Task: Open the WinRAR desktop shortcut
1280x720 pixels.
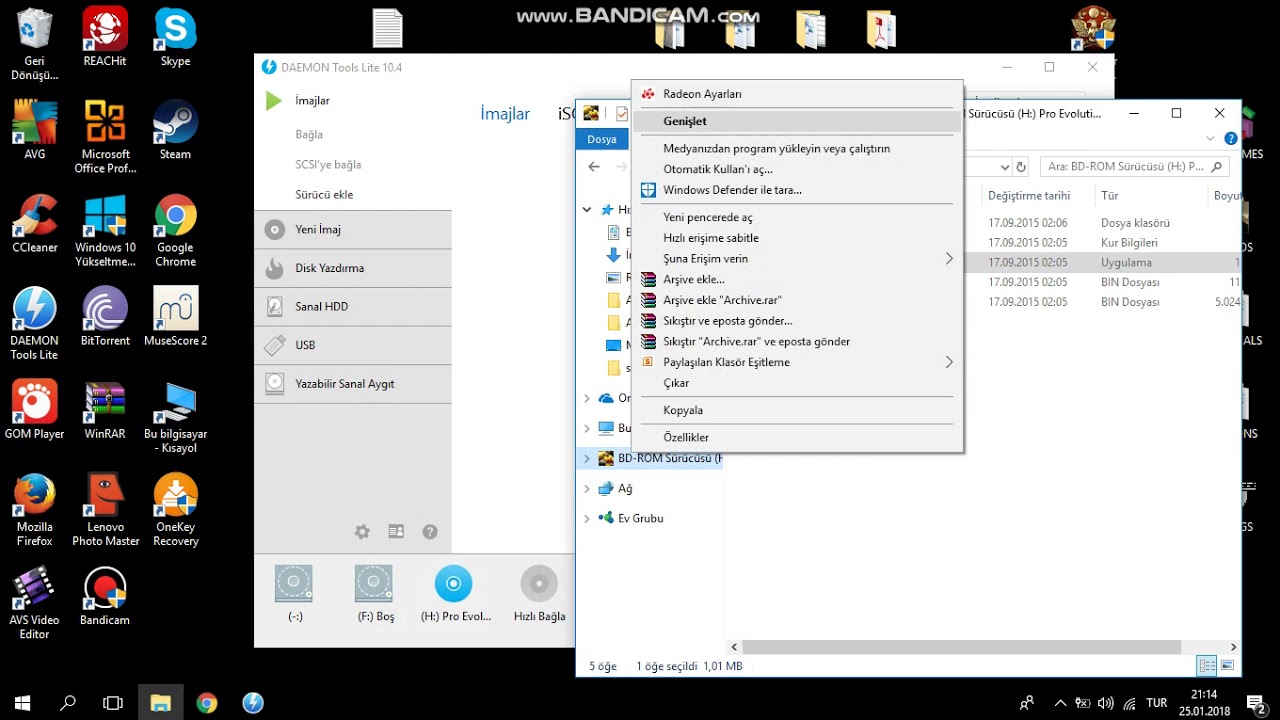Action: pyautogui.click(x=105, y=409)
